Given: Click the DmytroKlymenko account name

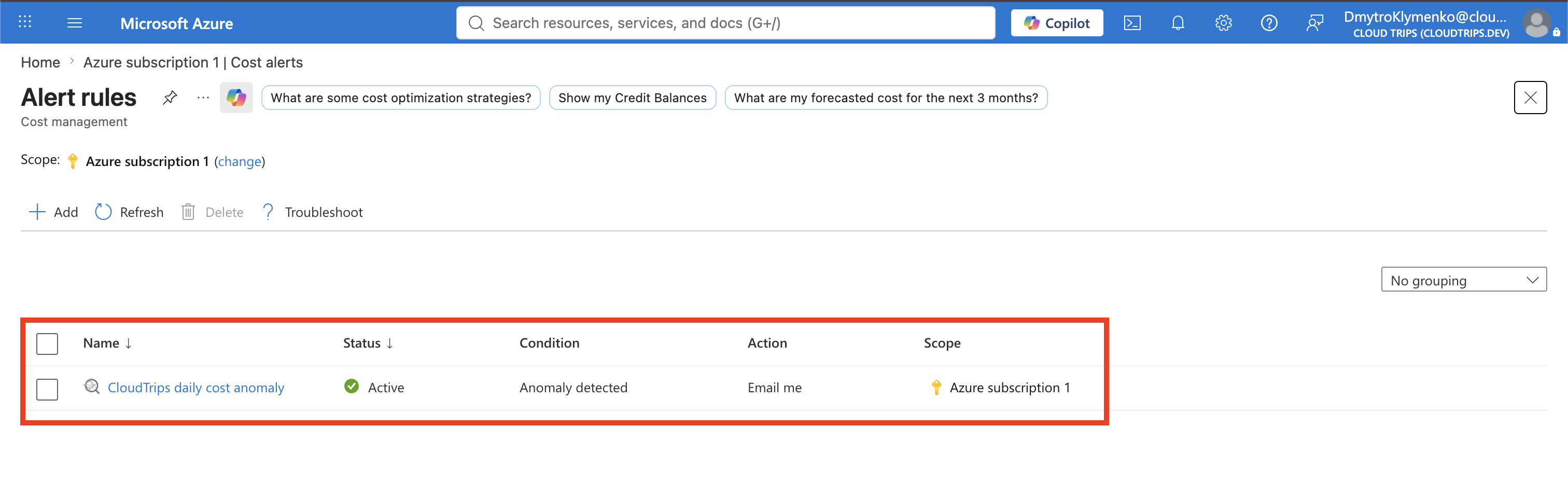Looking at the screenshot, I should [x=1424, y=17].
